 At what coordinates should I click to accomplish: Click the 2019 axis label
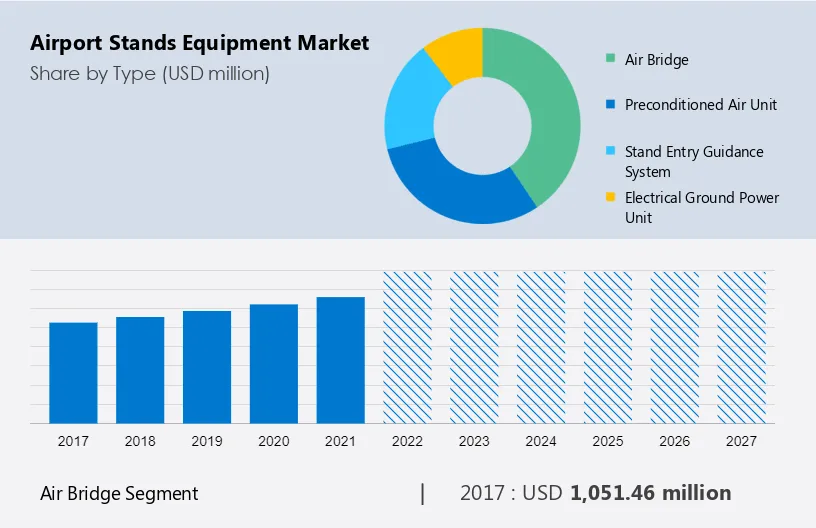(207, 441)
